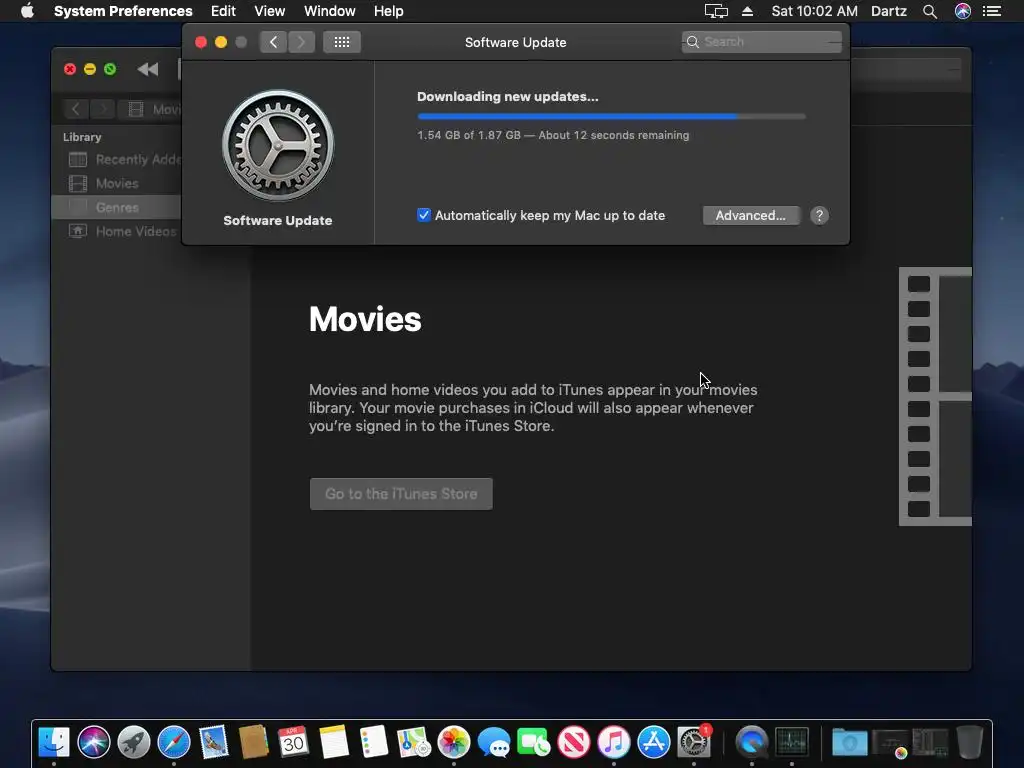Click the display mirroring menu bar icon
Image resolution: width=1024 pixels, height=768 pixels.
click(x=716, y=11)
